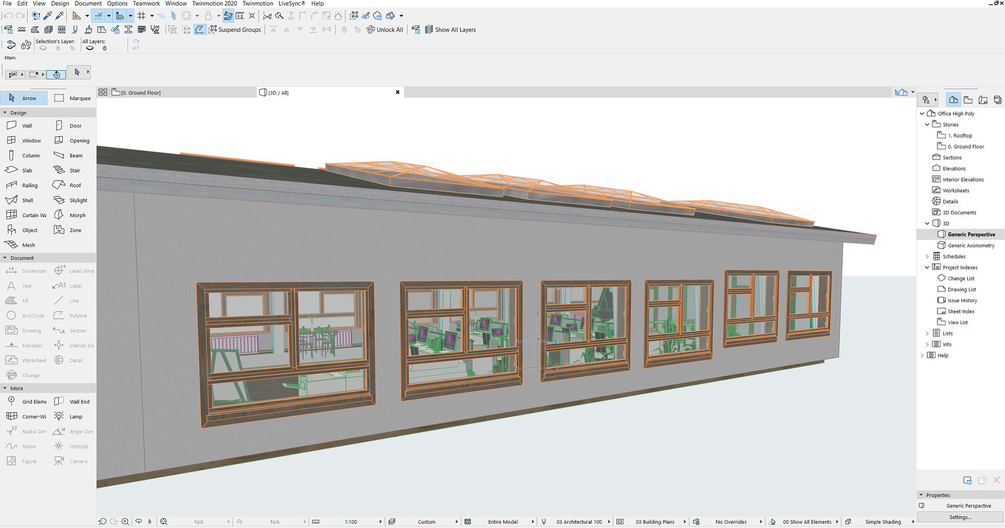Open the File menu
The height and width of the screenshot is (528, 1005).
[7, 3]
